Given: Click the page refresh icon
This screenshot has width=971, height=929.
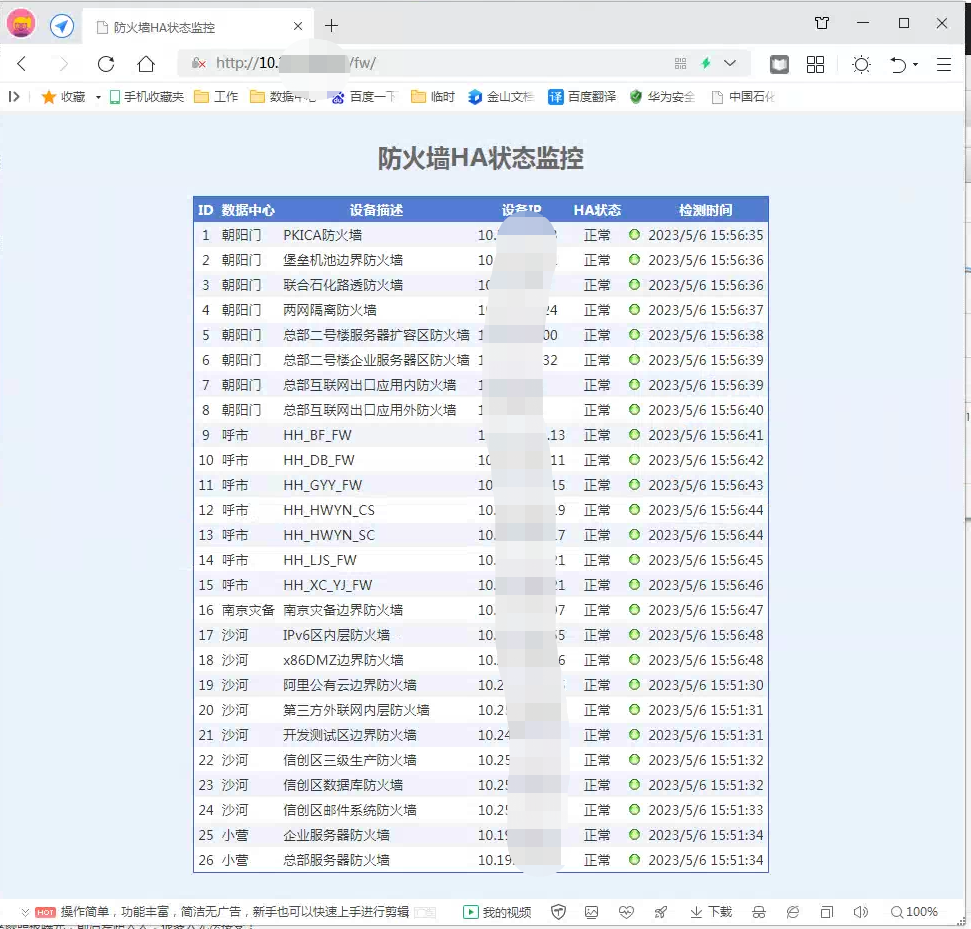Looking at the screenshot, I should tap(106, 64).
